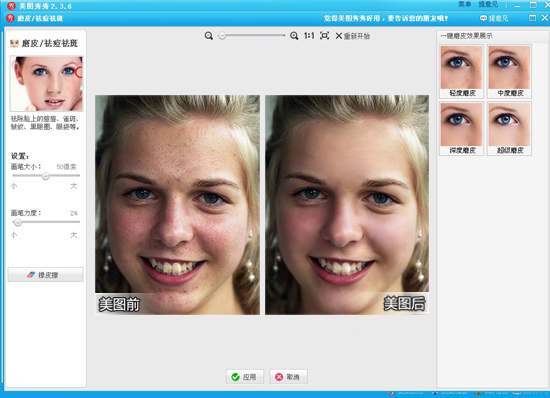Open the 菜单 menu in main title bar
The image size is (550, 398).
tap(464, 4)
